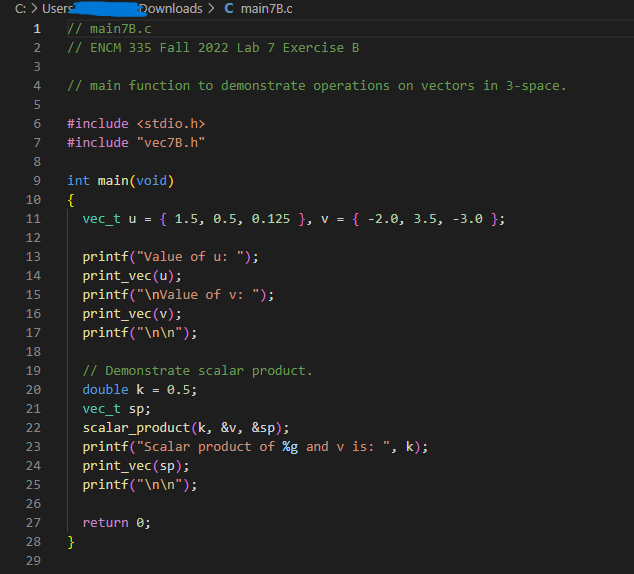Image resolution: width=634 pixels, height=574 pixels.
Task: Click line number 11 in gutter
Action: [33, 219]
